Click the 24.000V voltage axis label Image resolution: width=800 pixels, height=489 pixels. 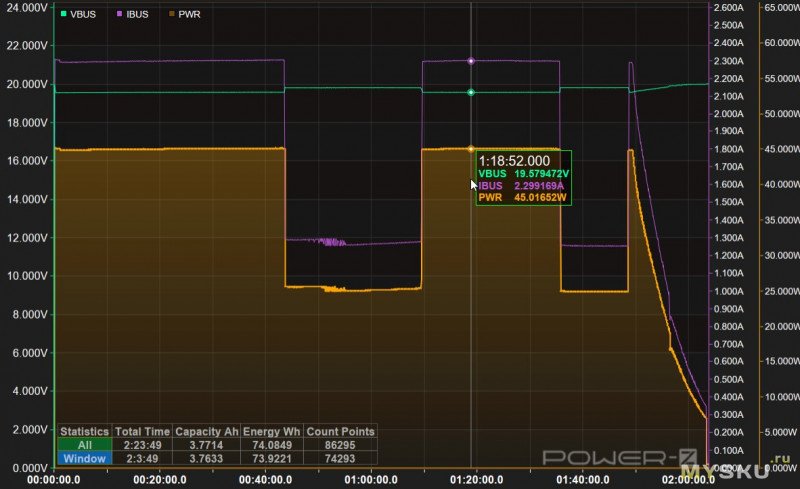click(x=27, y=8)
